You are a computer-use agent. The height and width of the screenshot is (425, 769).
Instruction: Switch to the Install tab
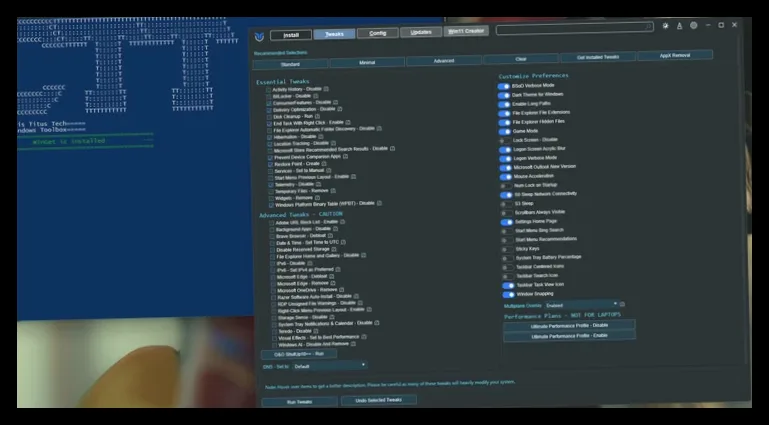tap(291, 35)
